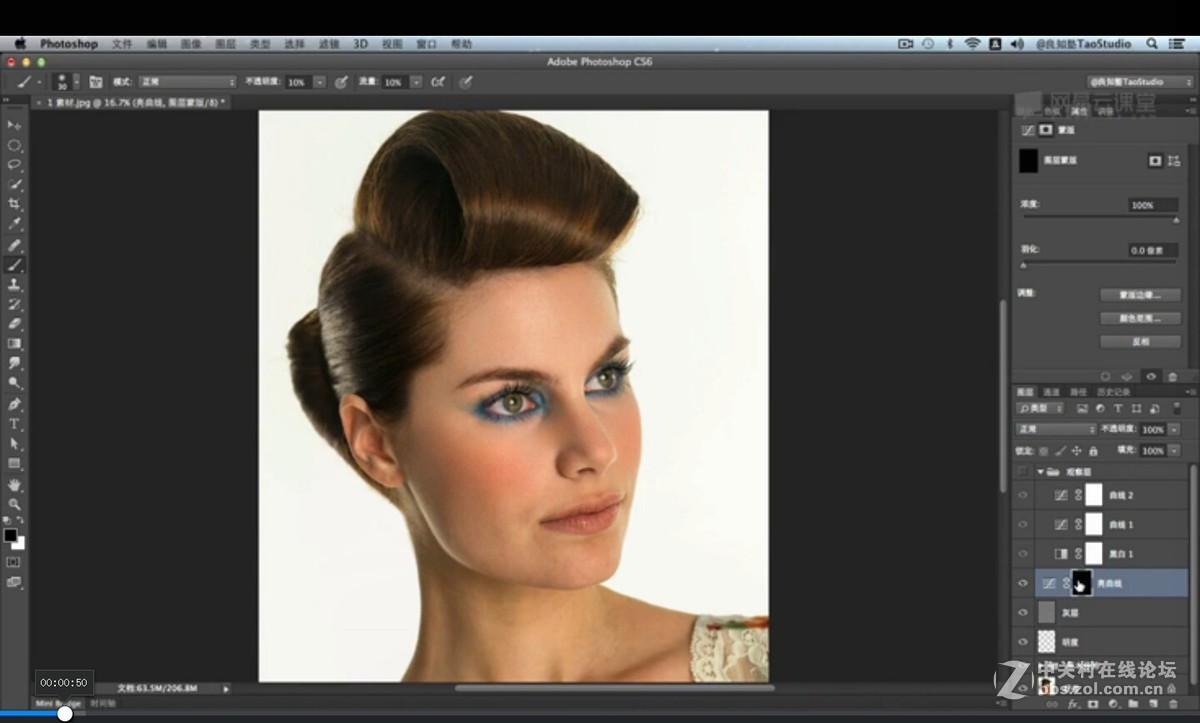
Task: Hide the 灰层 layer
Action: tap(1022, 612)
